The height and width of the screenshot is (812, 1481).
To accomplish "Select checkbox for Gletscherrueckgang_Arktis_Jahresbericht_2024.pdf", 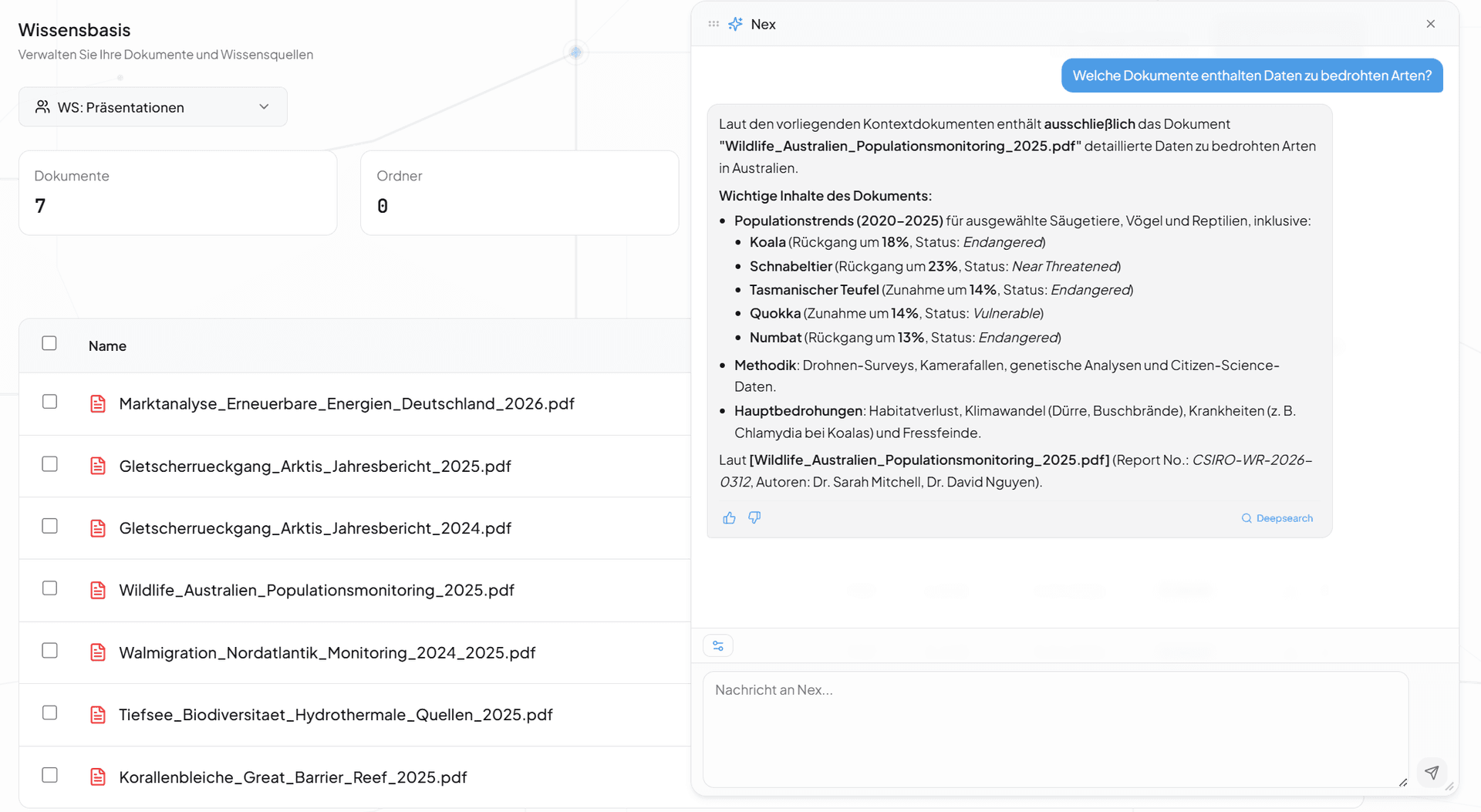I will [49, 526].
